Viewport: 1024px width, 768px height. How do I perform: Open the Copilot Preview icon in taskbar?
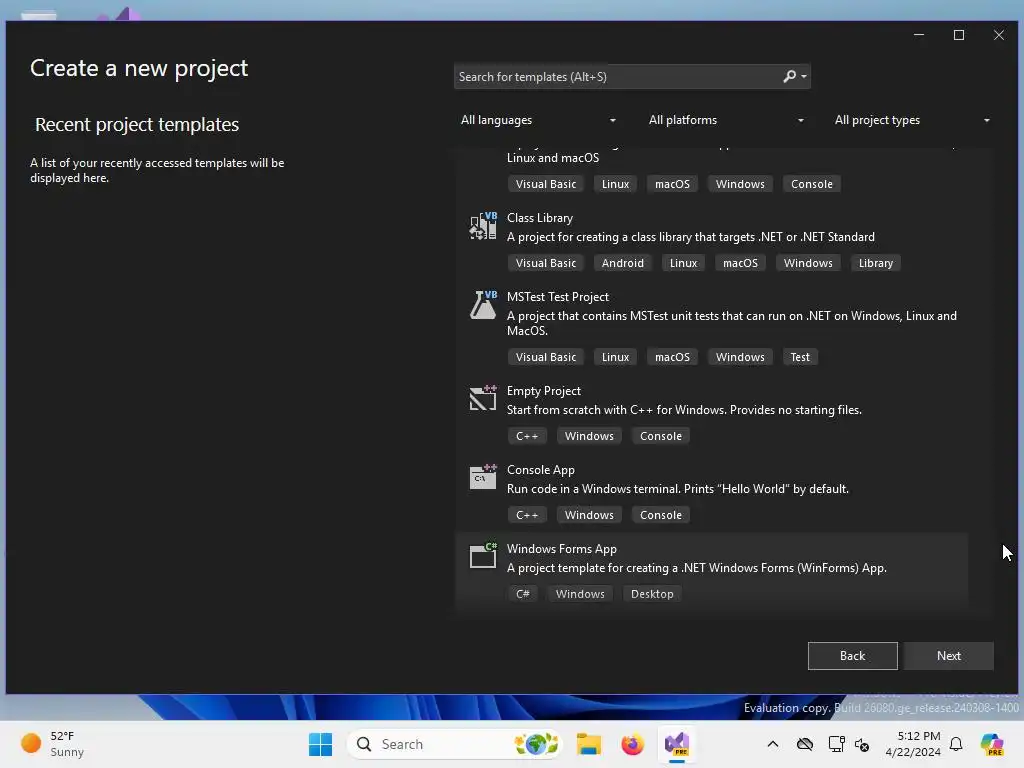click(992, 744)
